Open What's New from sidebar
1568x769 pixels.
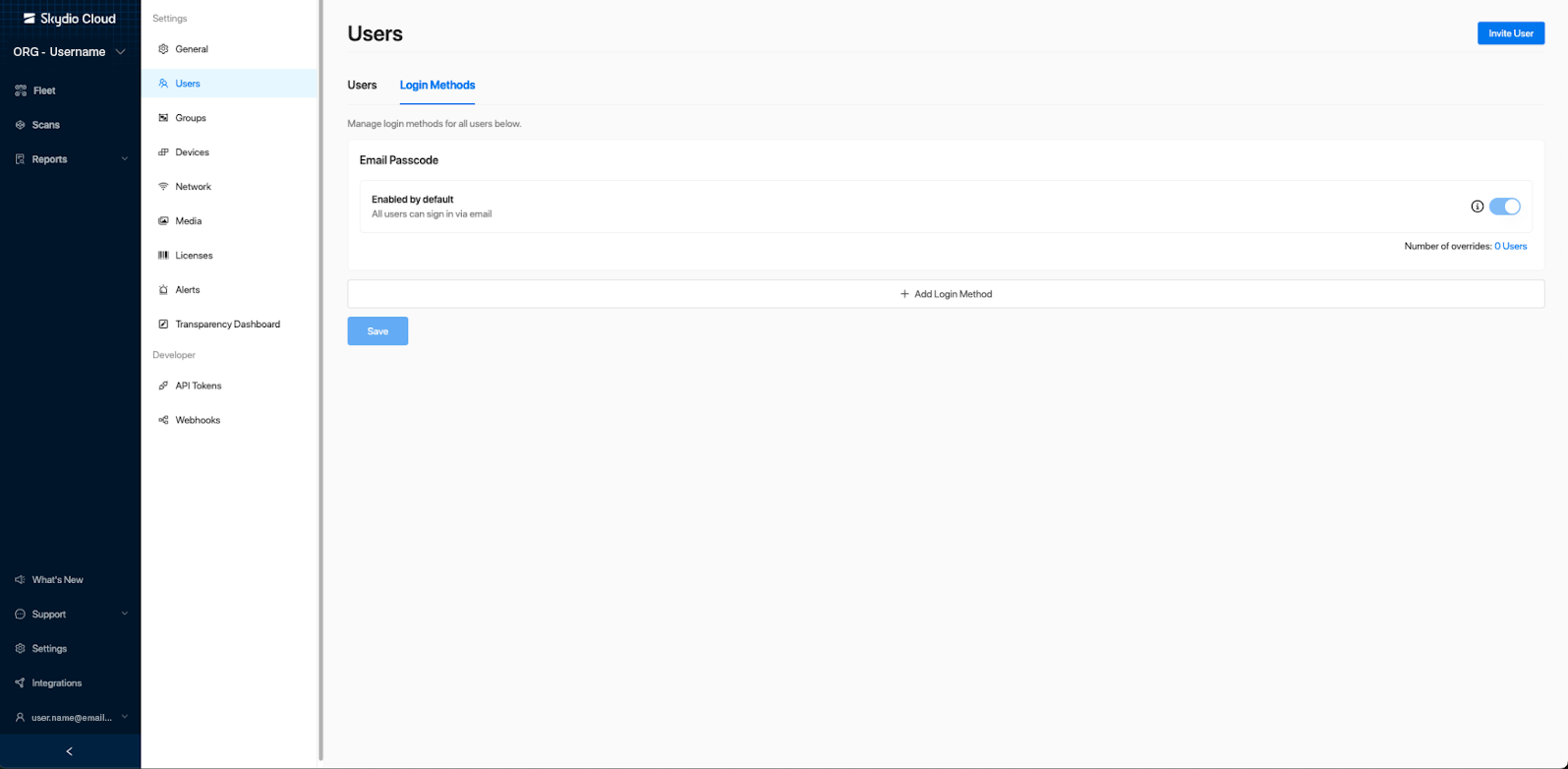click(x=70, y=580)
